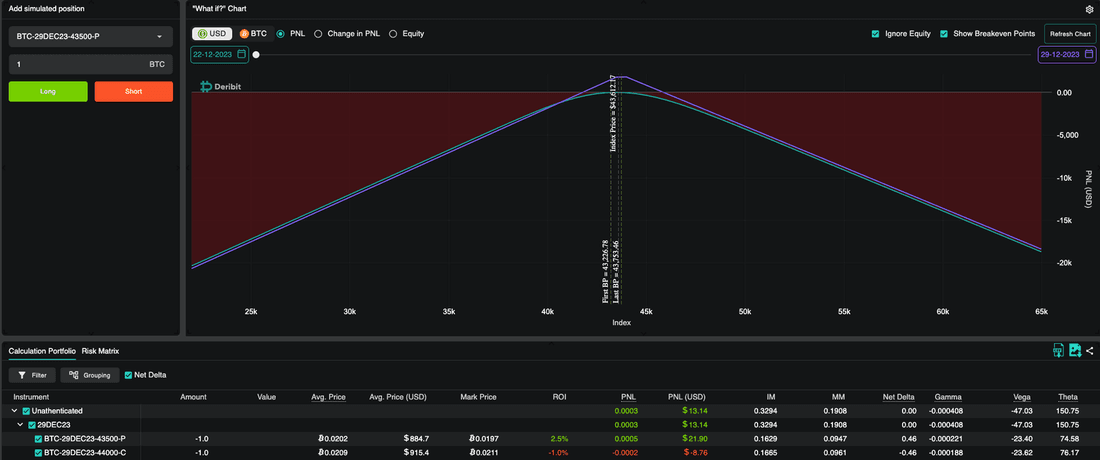Download chart as image
This screenshot has width=1100, height=460.
click(x=1075, y=351)
